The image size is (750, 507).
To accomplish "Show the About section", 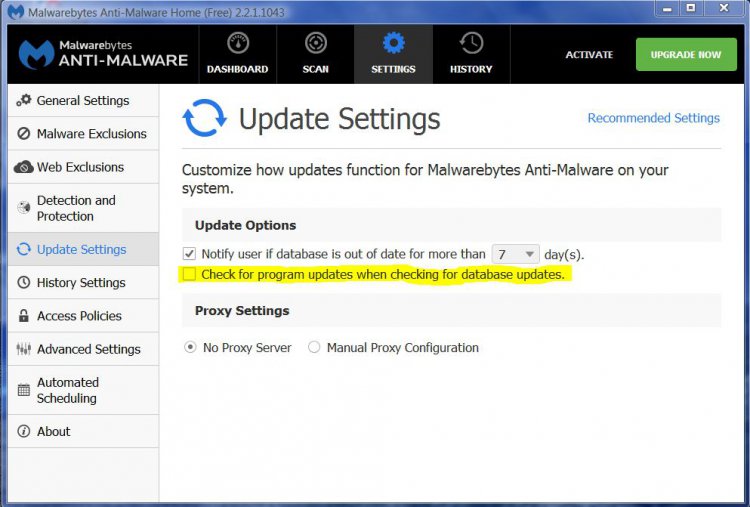I will [x=83, y=431].
